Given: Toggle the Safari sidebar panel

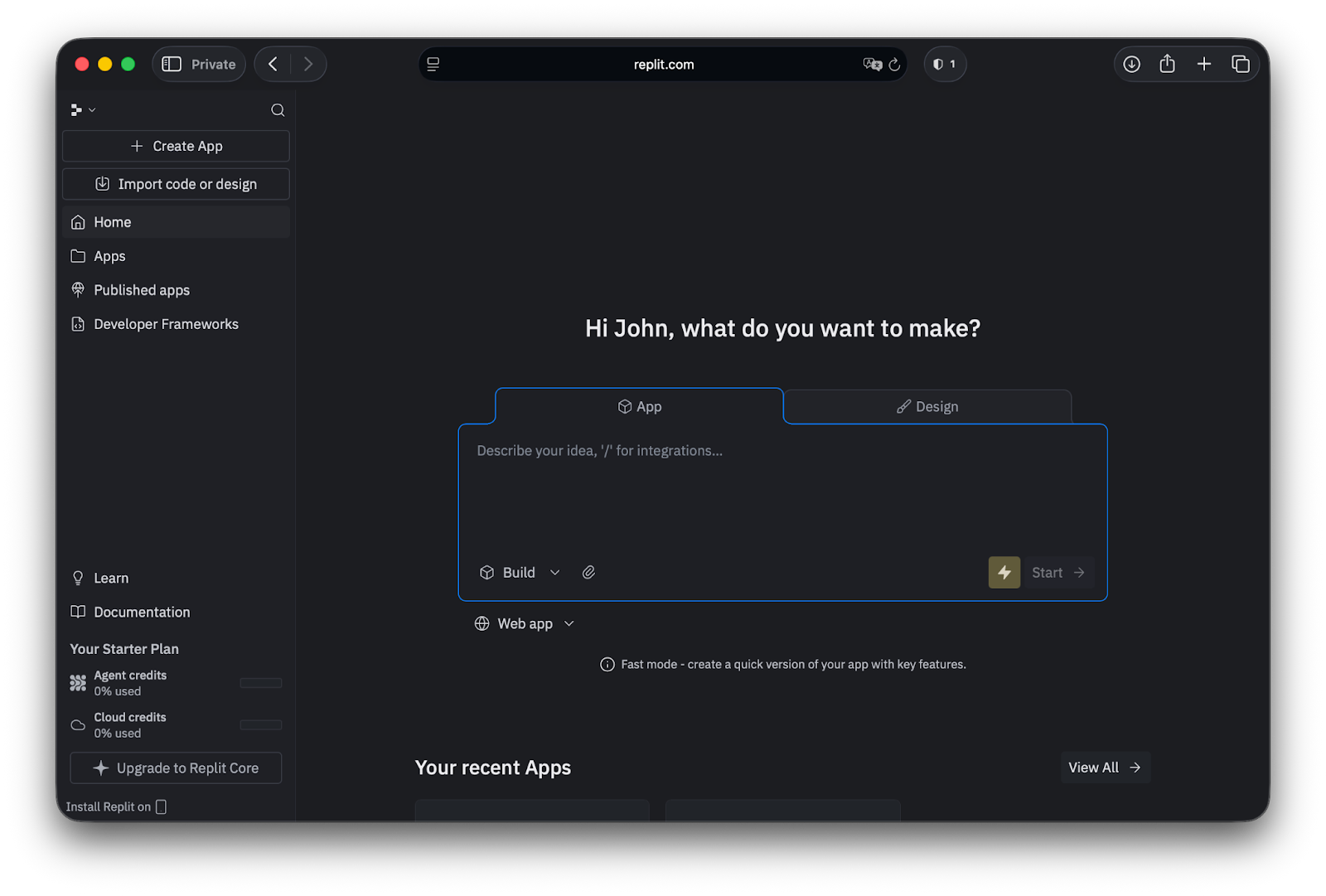Looking at the screenshot, I should (172, 65).
